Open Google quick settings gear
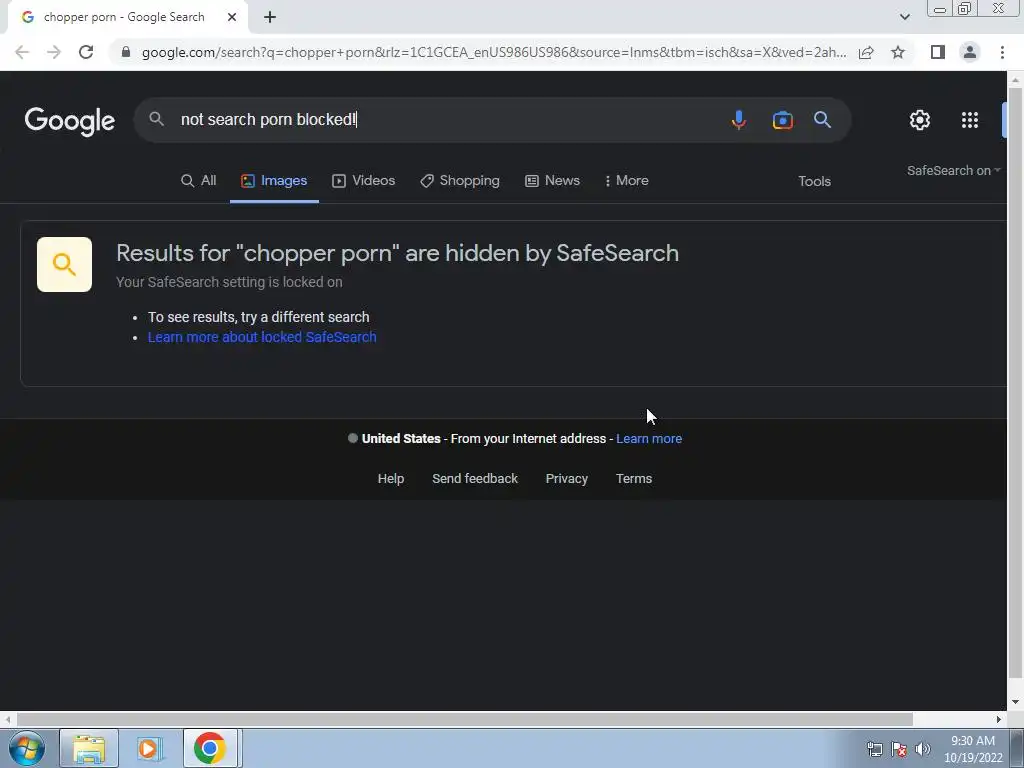The height and width of the screenshot is (768, 1024). coord(920,120)
